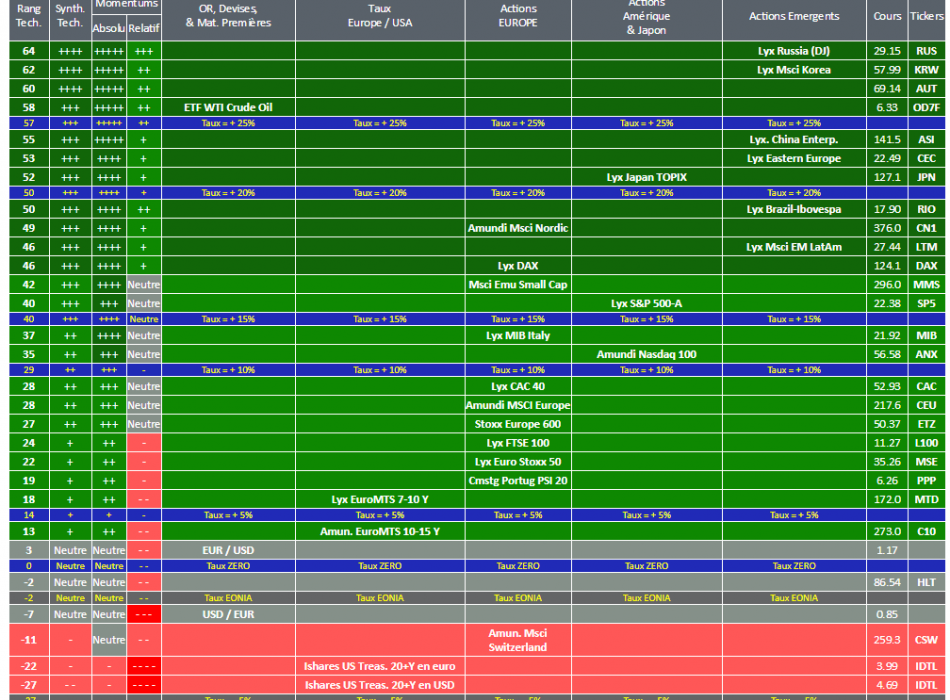Click the ticker 'SP5'
Viewport: 950px width, 700px height.
[926, 303]
